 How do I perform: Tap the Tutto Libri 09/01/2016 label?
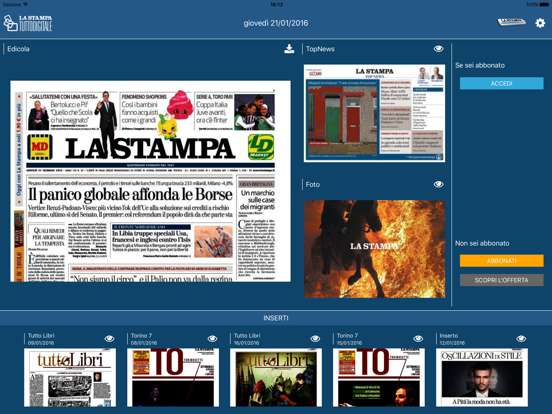coord(41,339)
